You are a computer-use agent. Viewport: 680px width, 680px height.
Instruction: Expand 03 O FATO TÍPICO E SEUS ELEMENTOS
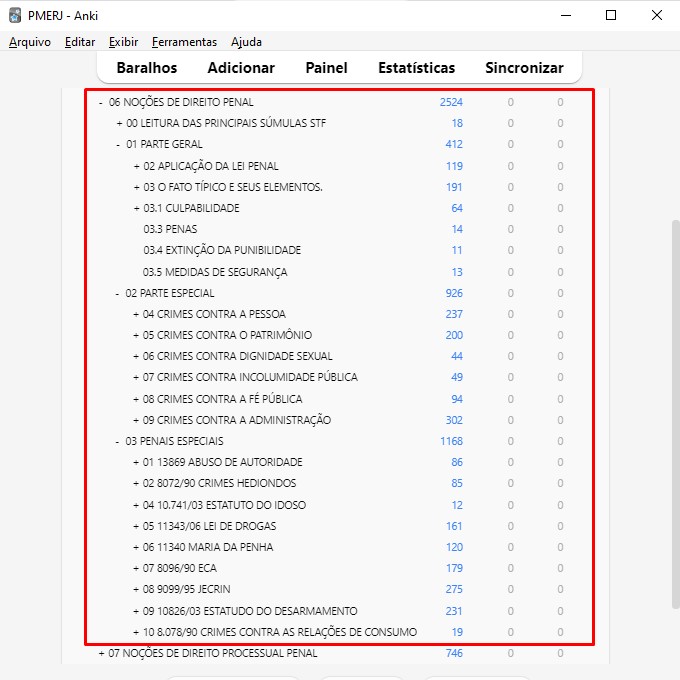[137, 187]
